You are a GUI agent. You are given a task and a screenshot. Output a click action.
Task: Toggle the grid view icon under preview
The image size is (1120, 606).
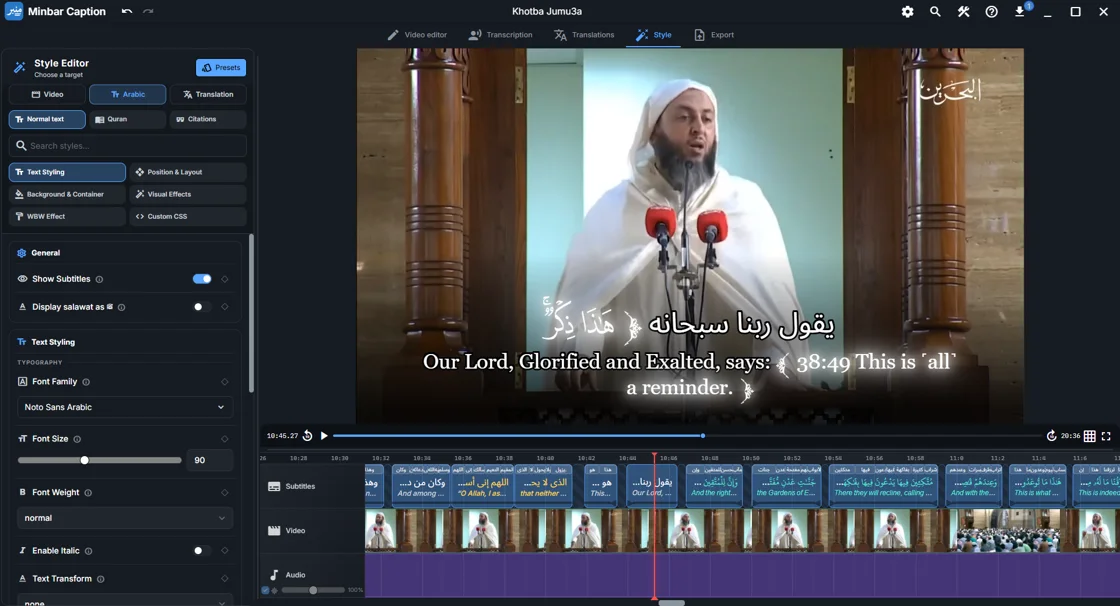pyautogui.click(x=1089, y=436)
